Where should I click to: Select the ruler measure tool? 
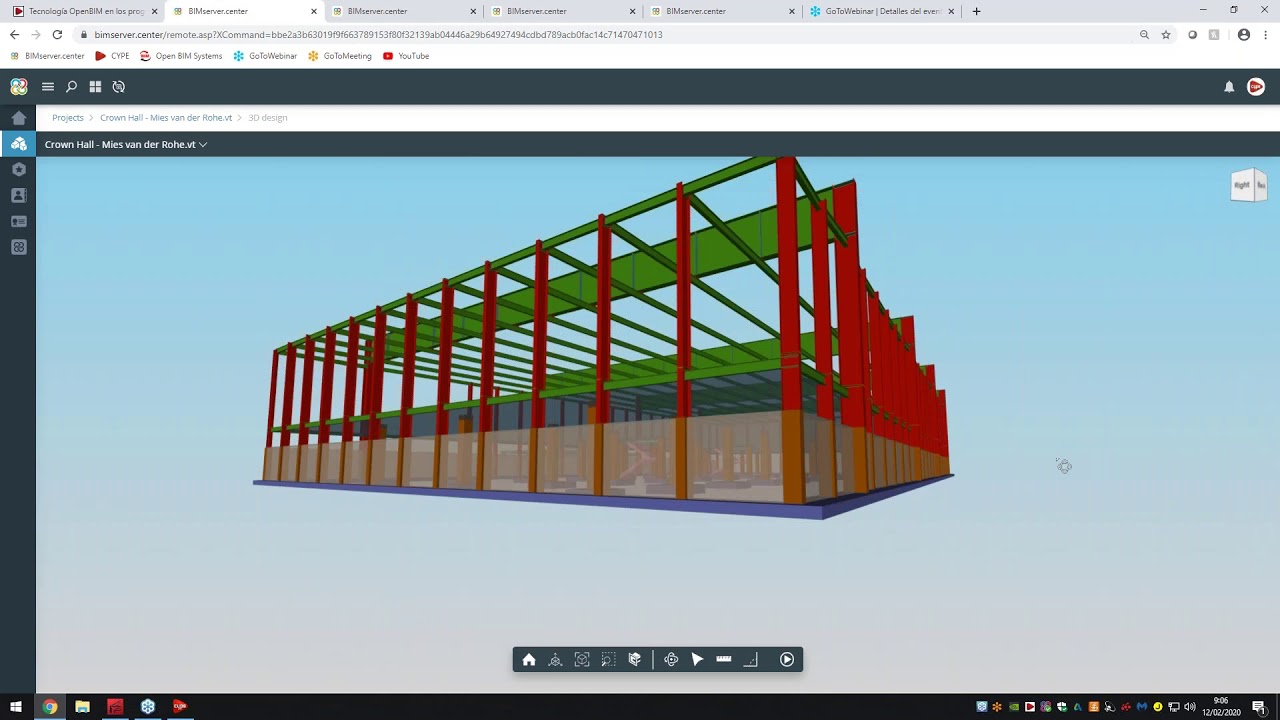[x=724, y=660]
